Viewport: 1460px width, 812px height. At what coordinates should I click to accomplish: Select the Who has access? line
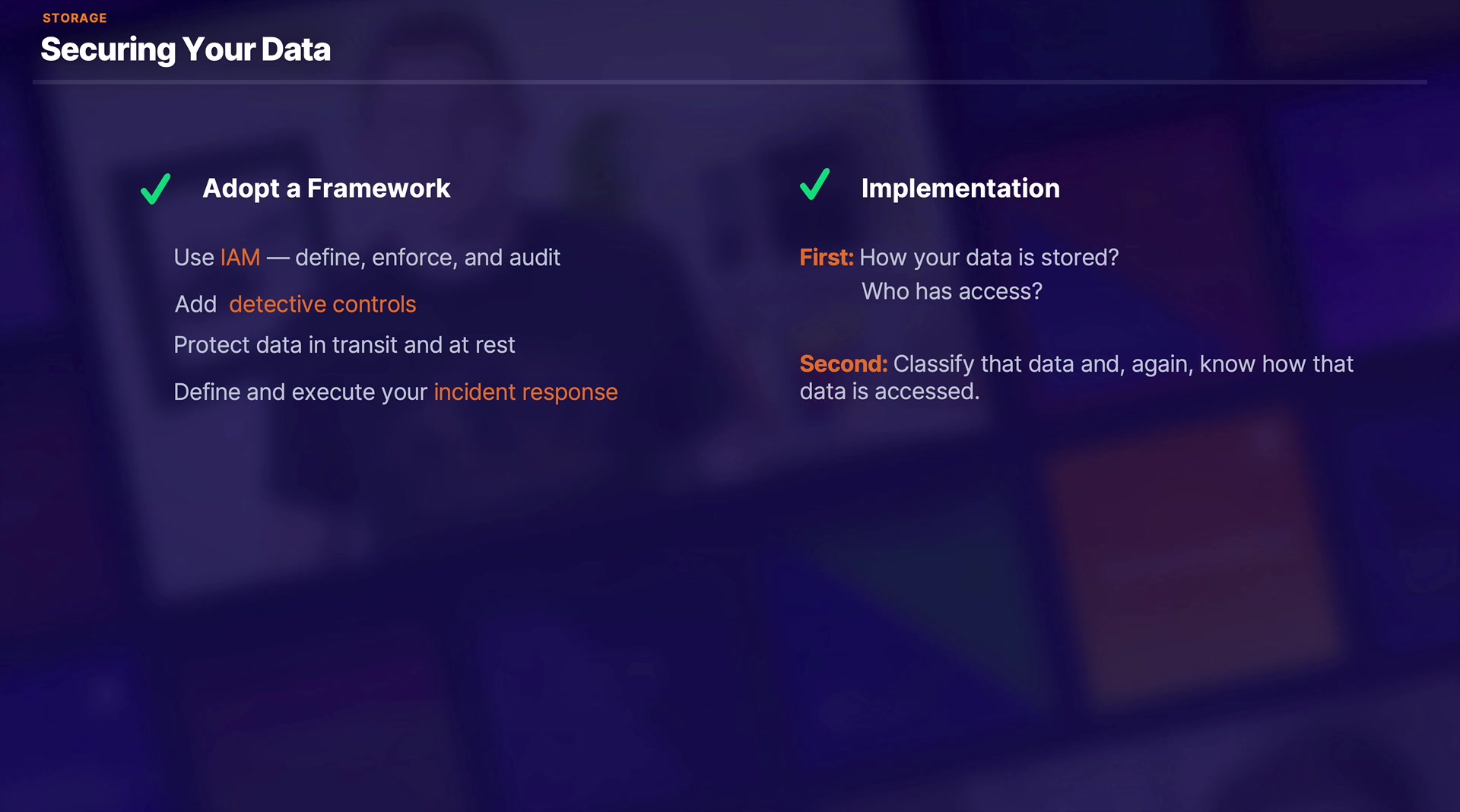[951, 291]
